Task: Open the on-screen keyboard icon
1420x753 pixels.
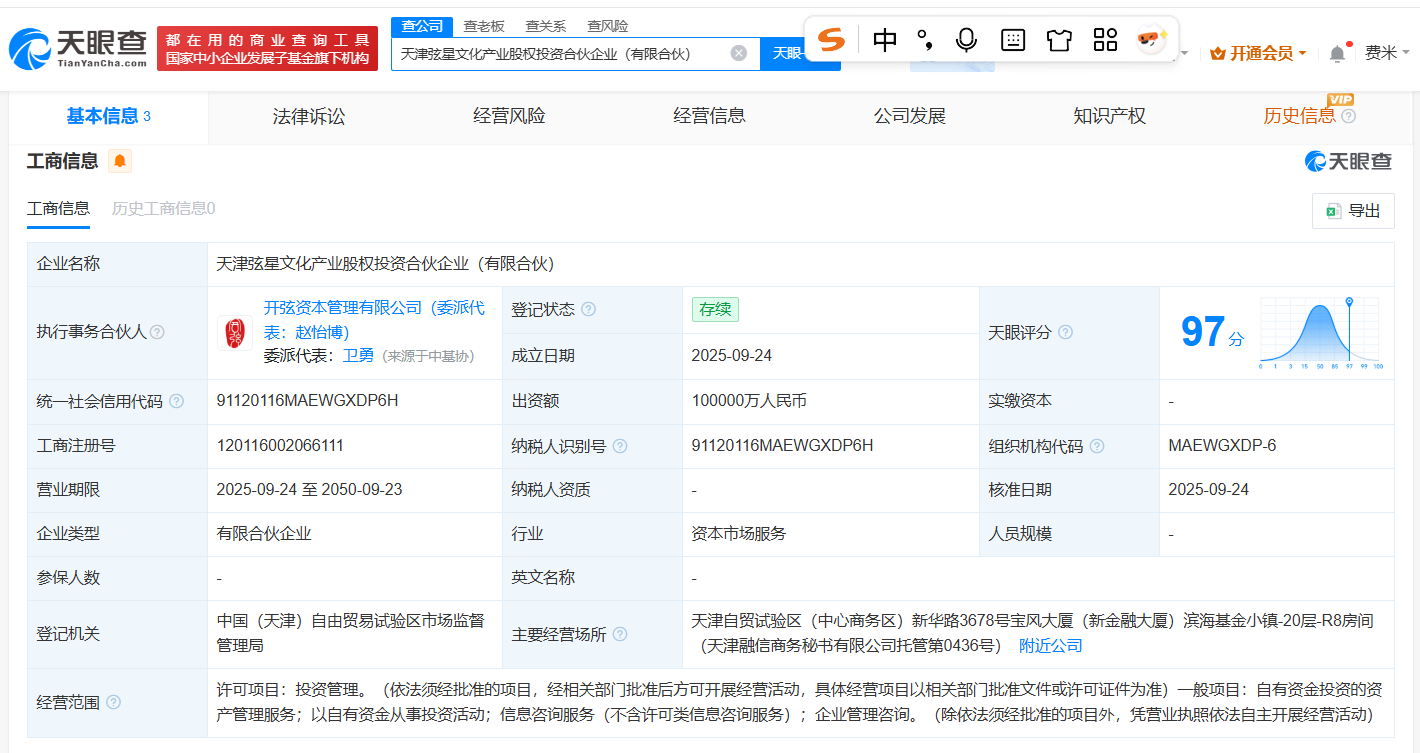Action: 1012,40
